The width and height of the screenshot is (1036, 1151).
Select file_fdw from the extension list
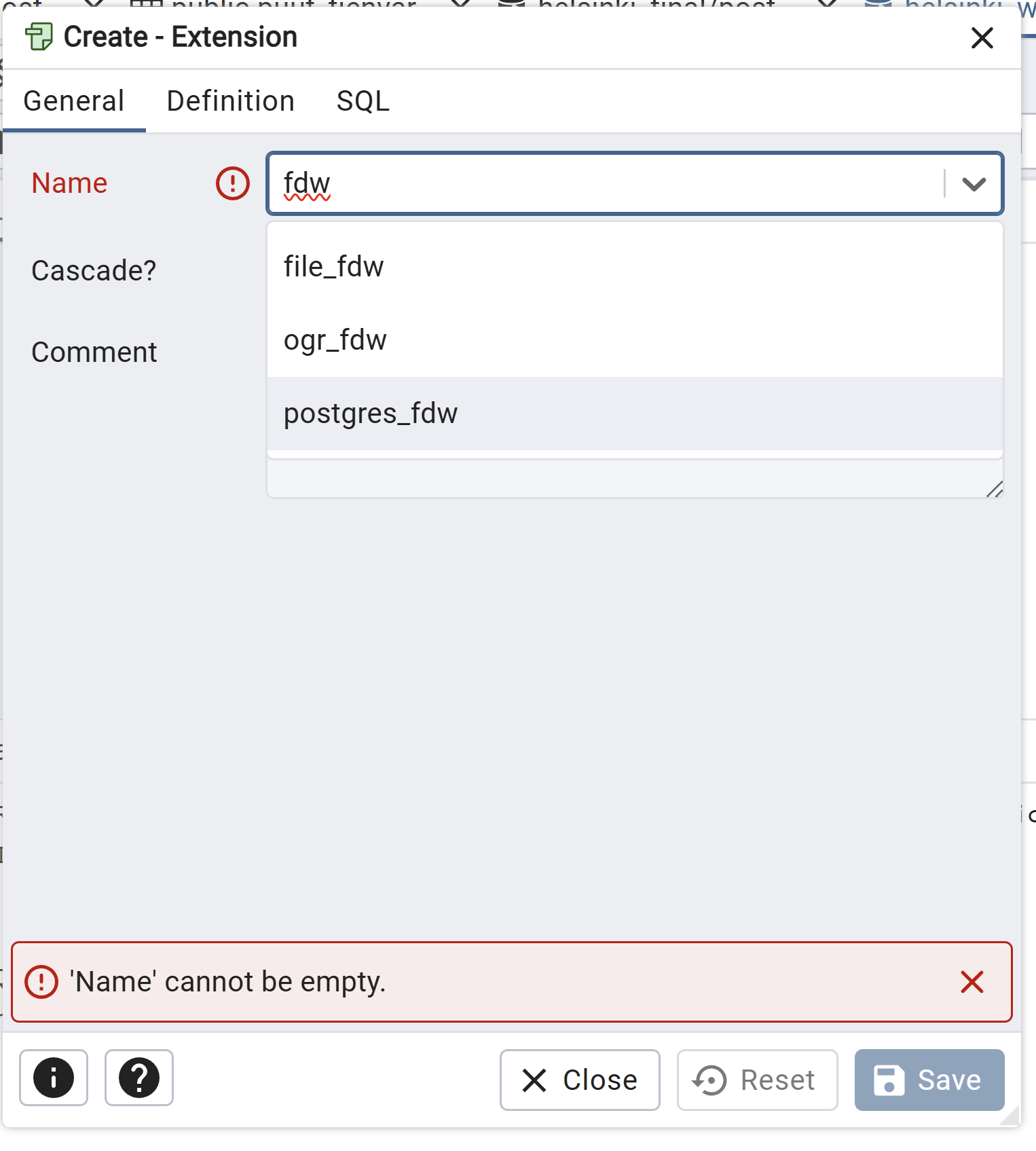coord(333,267)
